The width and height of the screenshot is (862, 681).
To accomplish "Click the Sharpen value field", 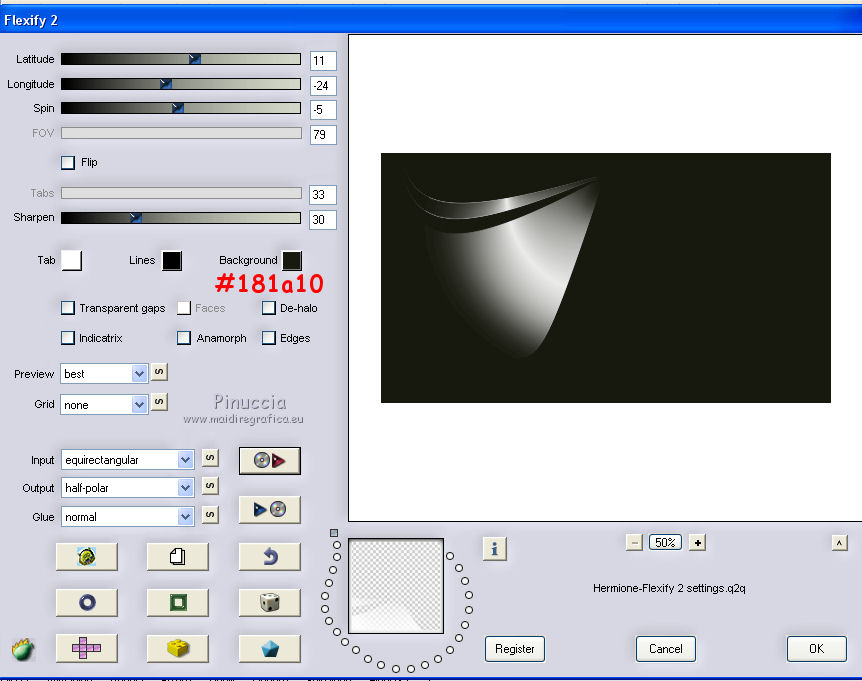I will click(323, 219).
